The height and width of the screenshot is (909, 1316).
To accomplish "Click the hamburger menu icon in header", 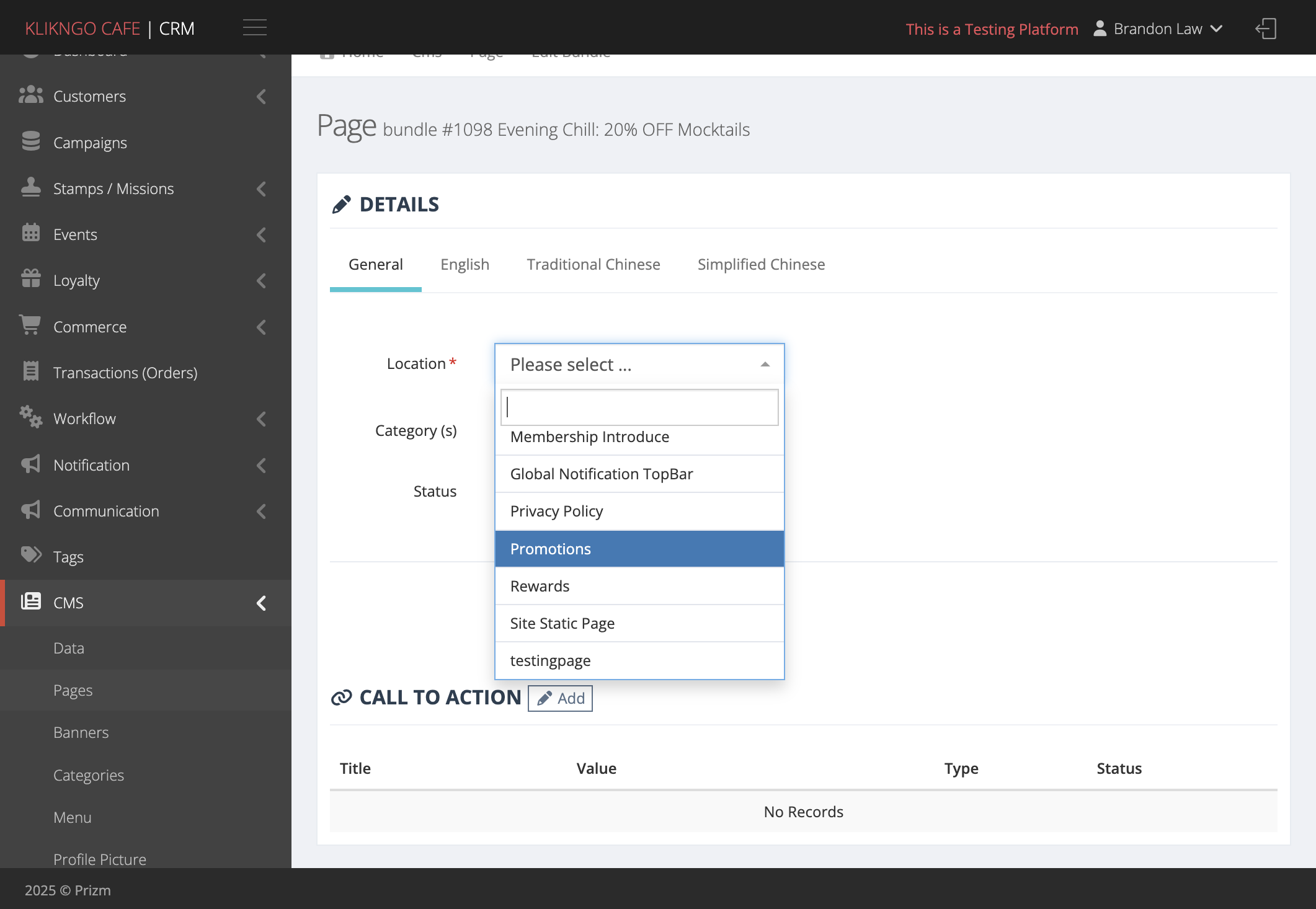I will pos(254,28).
